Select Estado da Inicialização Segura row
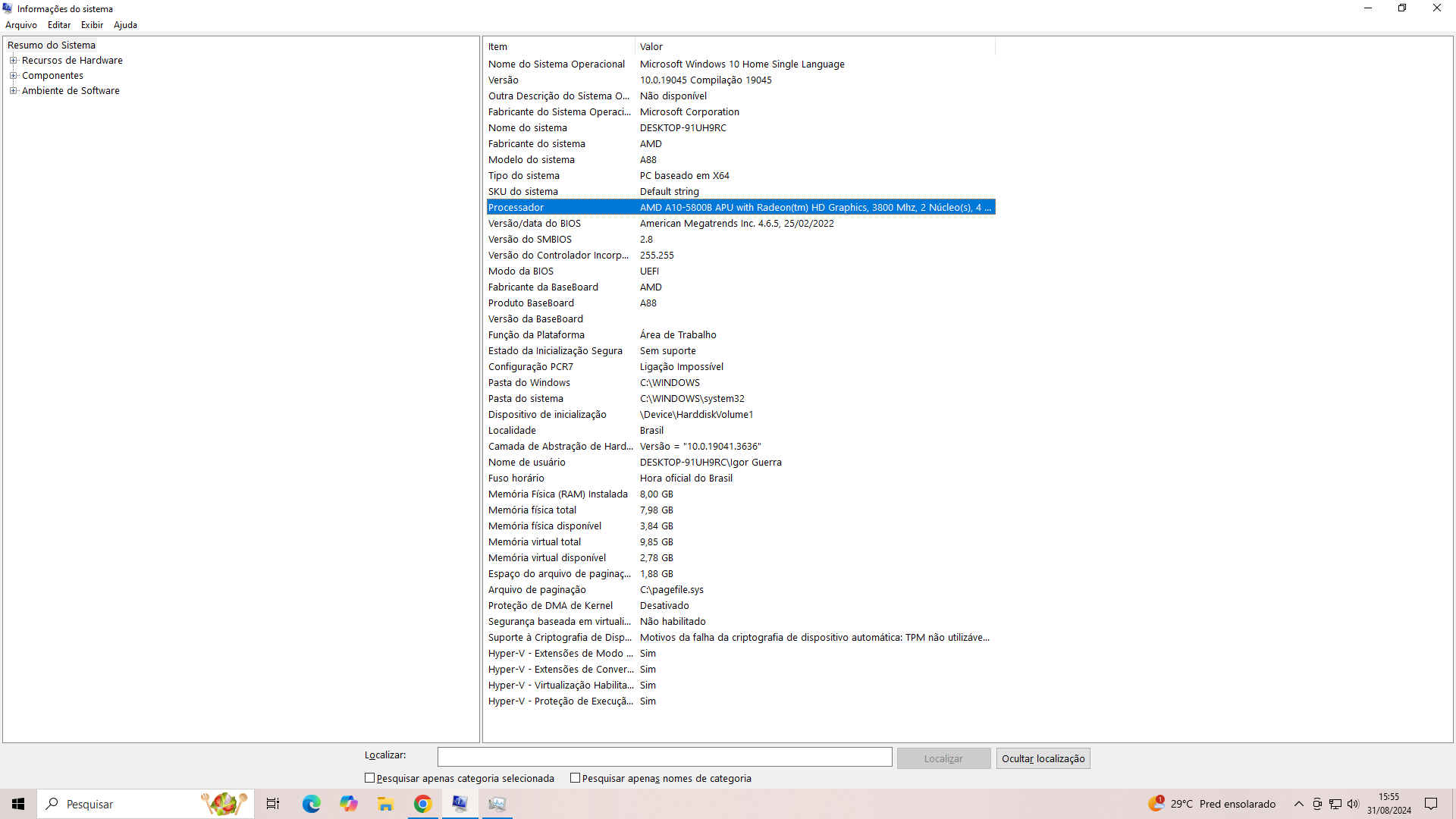 pos(740,351)
